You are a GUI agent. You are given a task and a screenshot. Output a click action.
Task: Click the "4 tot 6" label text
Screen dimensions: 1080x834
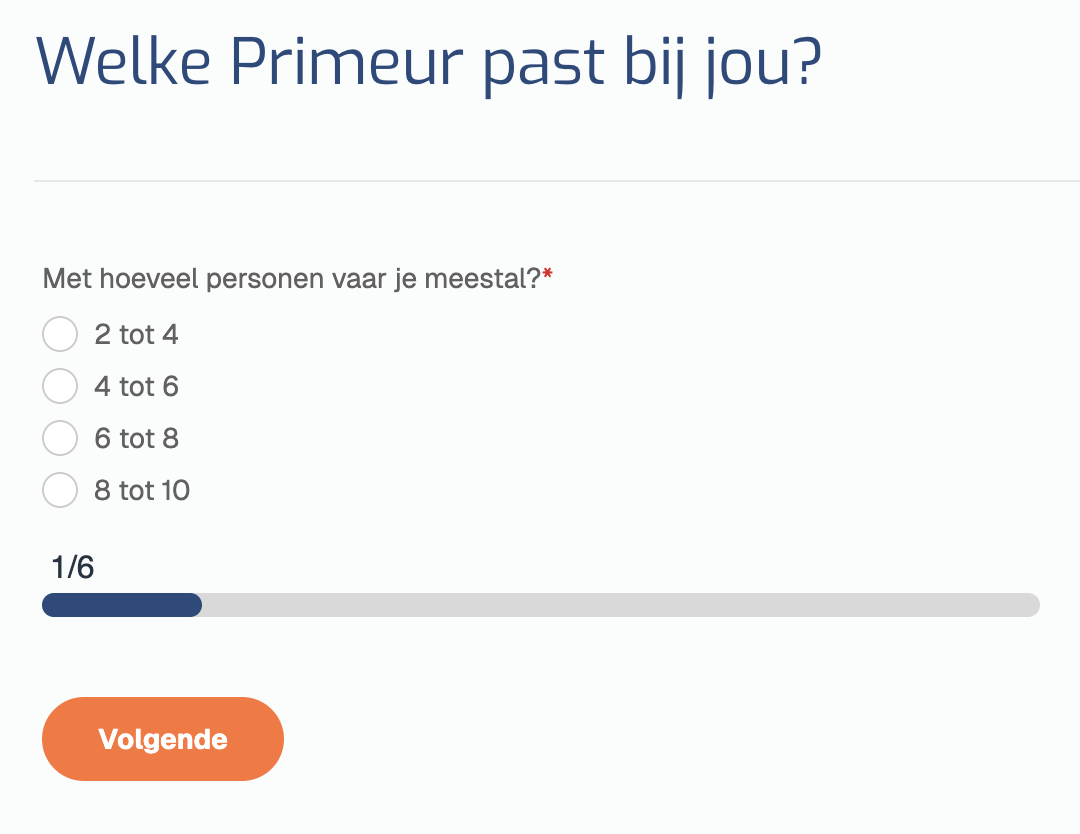(136, 387)
